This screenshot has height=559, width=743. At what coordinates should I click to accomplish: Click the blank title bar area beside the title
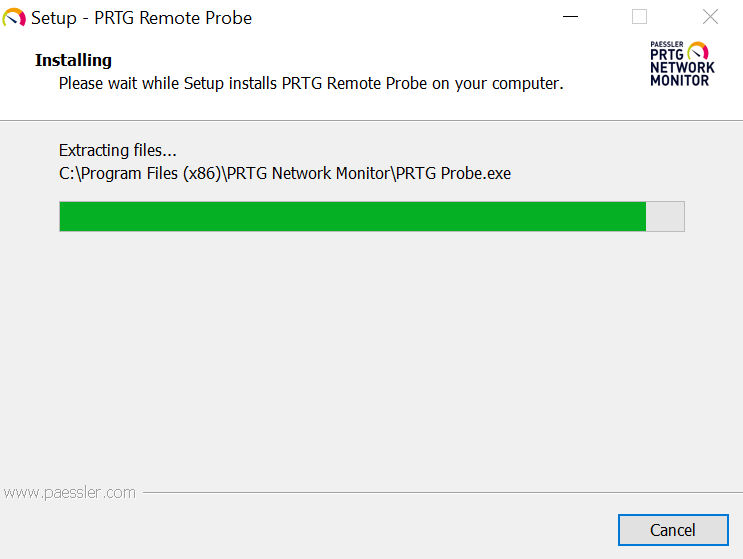400,17
